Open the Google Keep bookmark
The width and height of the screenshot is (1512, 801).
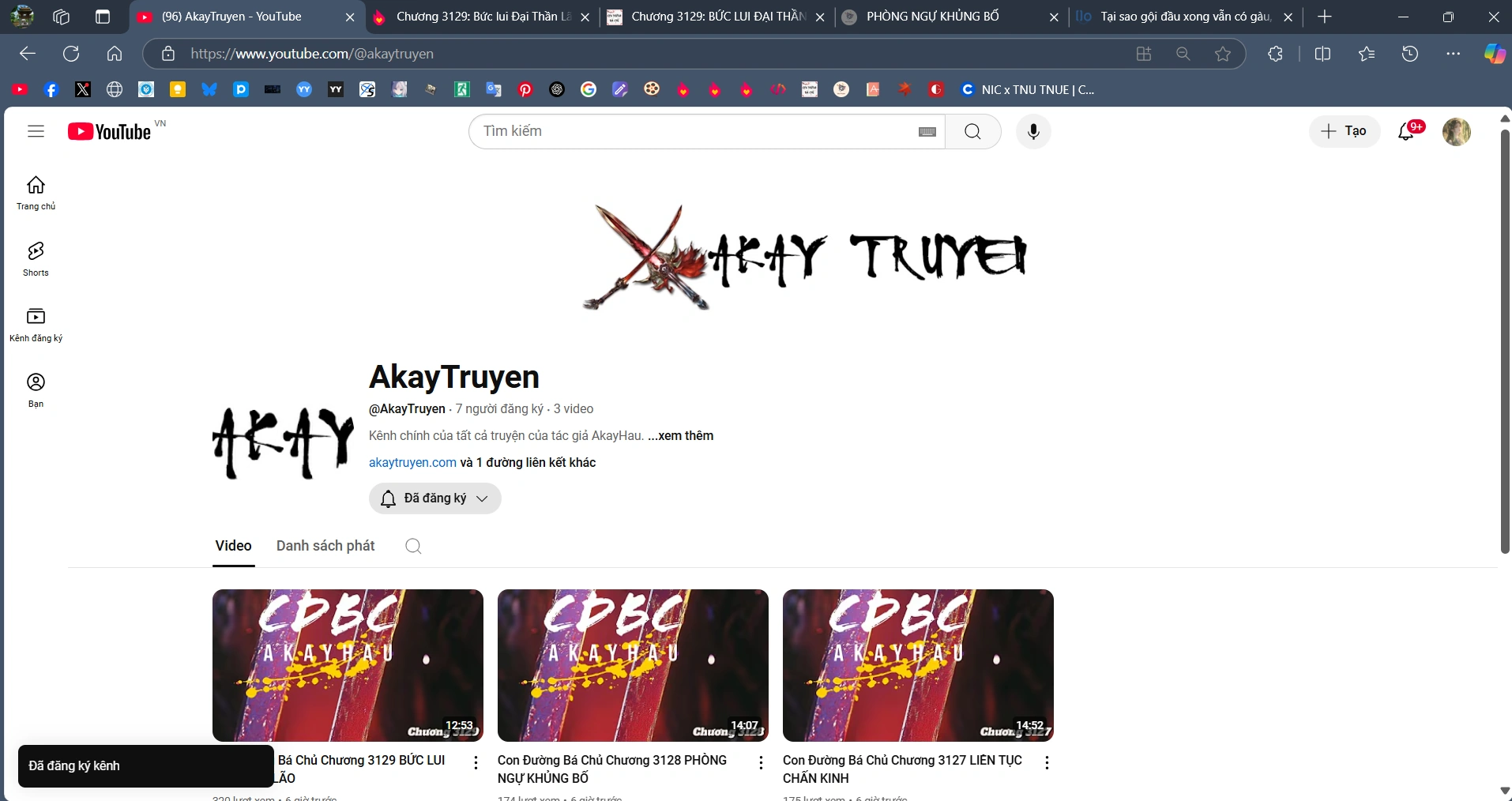178,89
